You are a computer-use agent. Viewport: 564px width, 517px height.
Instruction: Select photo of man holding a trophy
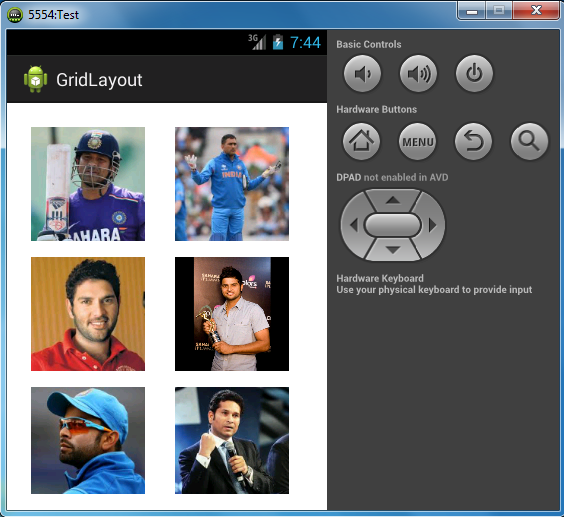[x=232, y=314]
